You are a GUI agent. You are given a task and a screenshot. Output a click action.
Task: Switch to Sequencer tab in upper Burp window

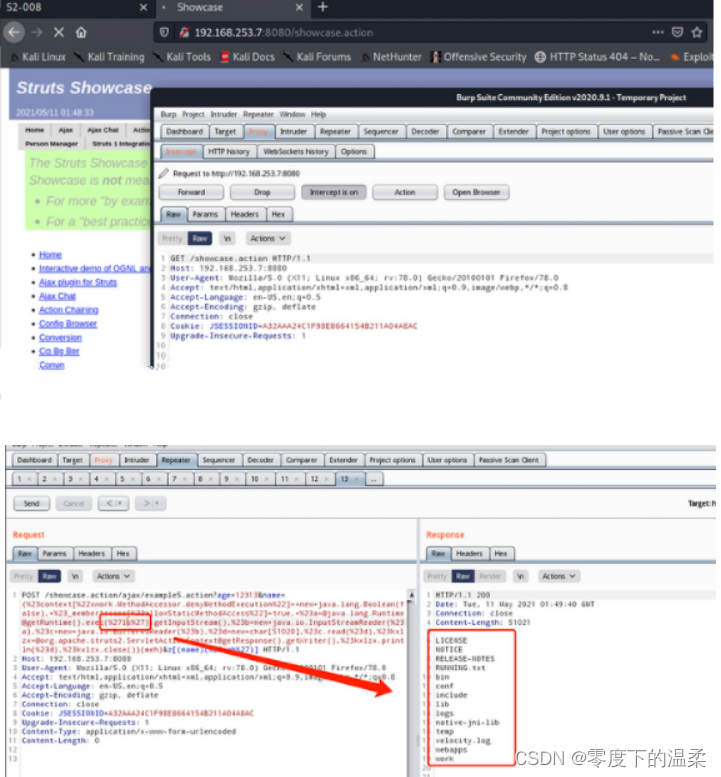(x=381, y=132)
